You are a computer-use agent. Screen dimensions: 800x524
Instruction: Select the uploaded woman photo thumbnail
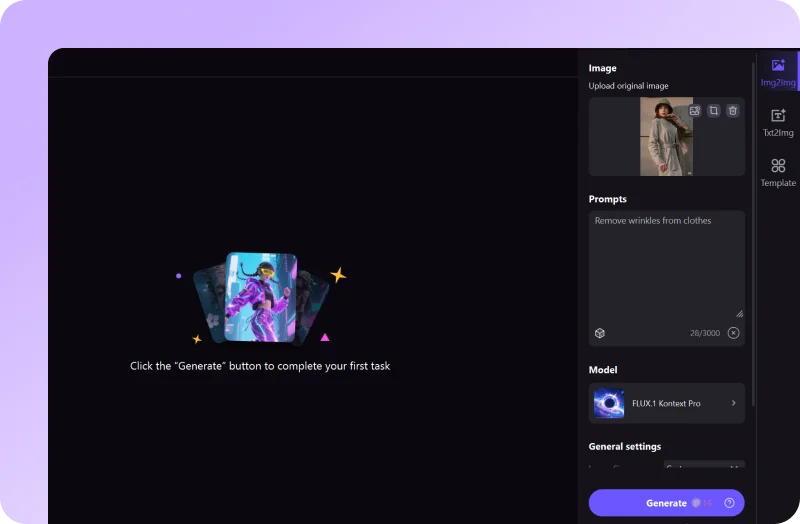click(x=666, y=137)
